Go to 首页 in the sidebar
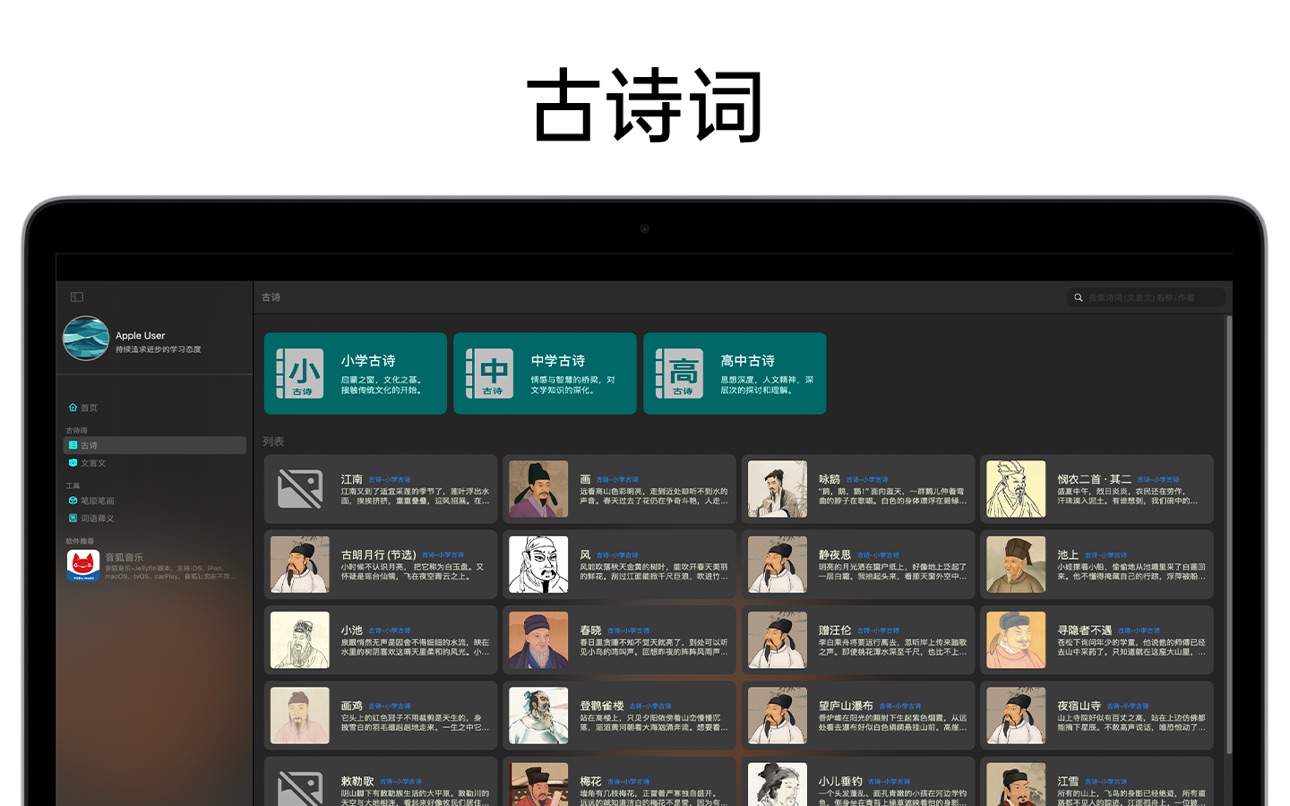 155,407
